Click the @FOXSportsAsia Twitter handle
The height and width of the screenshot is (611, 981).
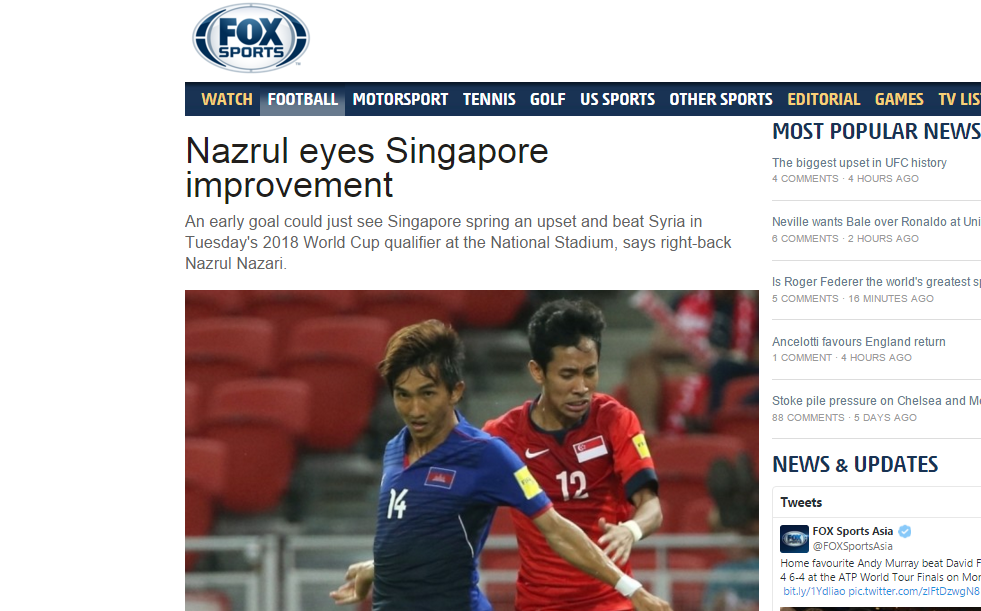coord(852,546)
